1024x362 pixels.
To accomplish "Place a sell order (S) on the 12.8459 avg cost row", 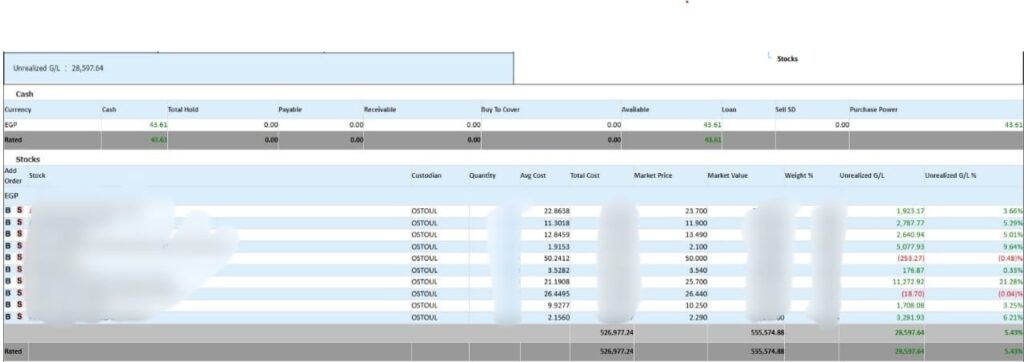I will click(x=19, y=234).
